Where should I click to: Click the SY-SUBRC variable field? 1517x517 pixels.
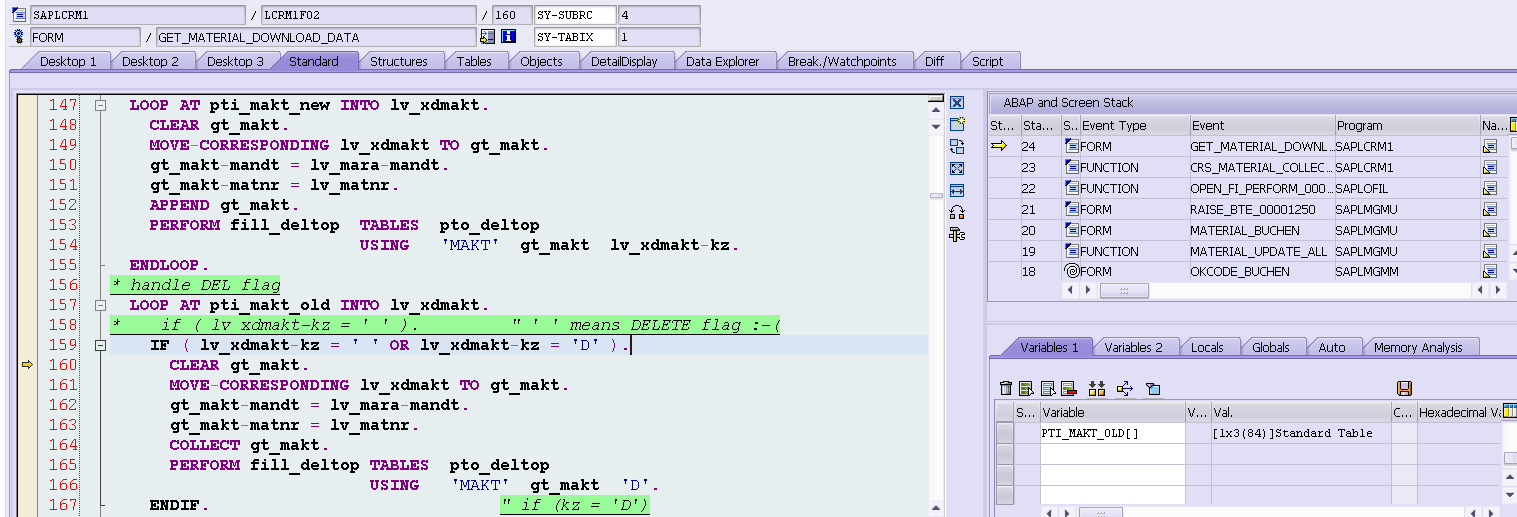coord(574,15)
